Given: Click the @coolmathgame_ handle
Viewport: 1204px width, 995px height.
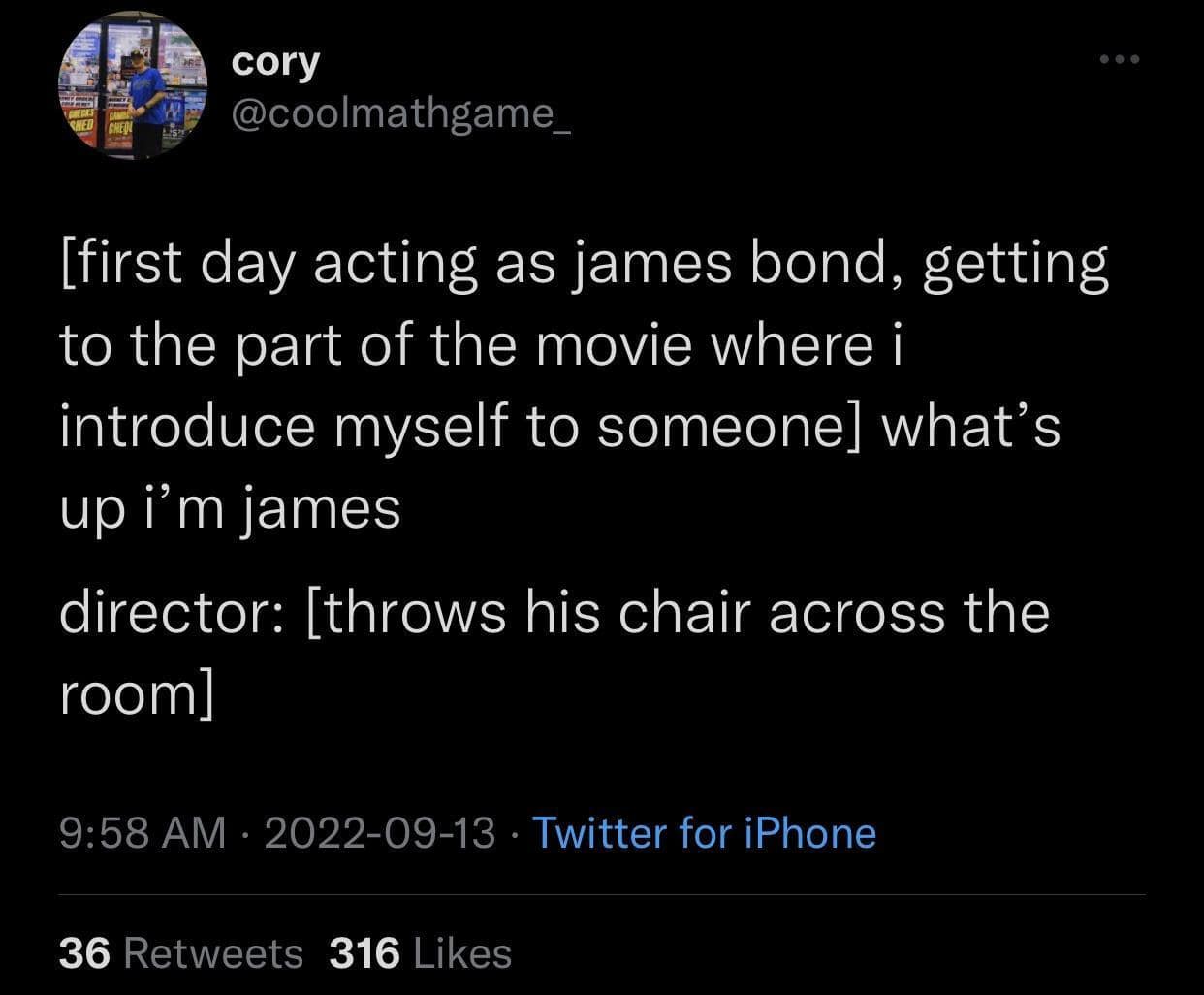Looking at the screenshot, I should pos(402,114).
